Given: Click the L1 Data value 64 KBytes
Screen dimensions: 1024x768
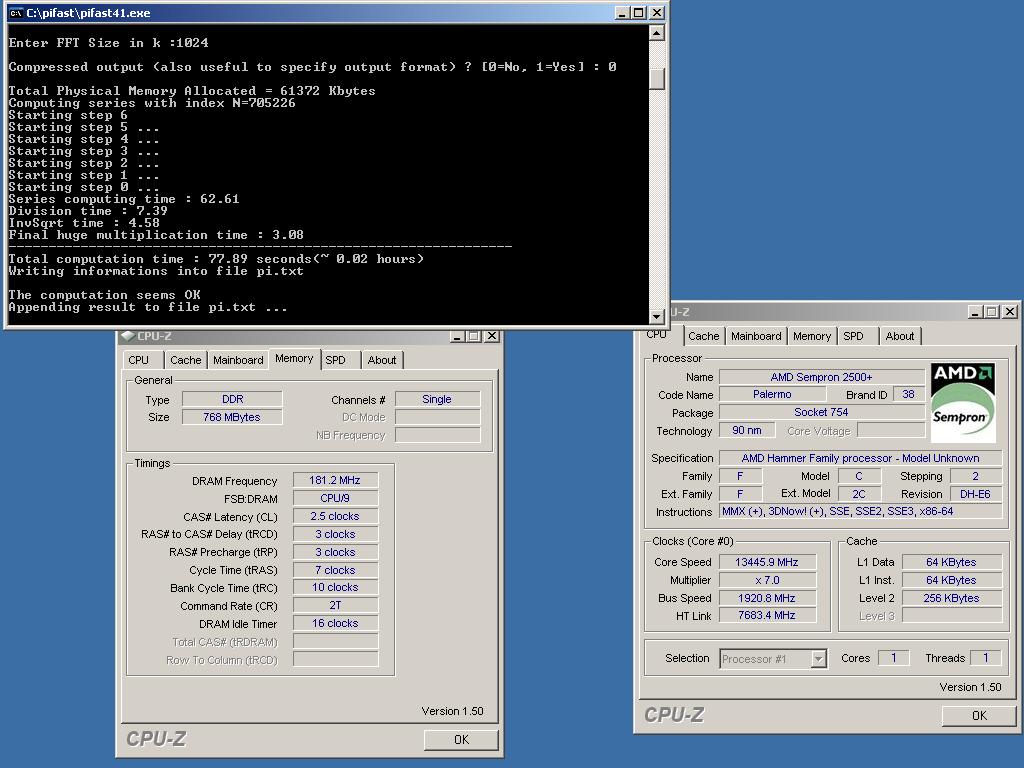Looking at the screenshot, I should point(952,562).
